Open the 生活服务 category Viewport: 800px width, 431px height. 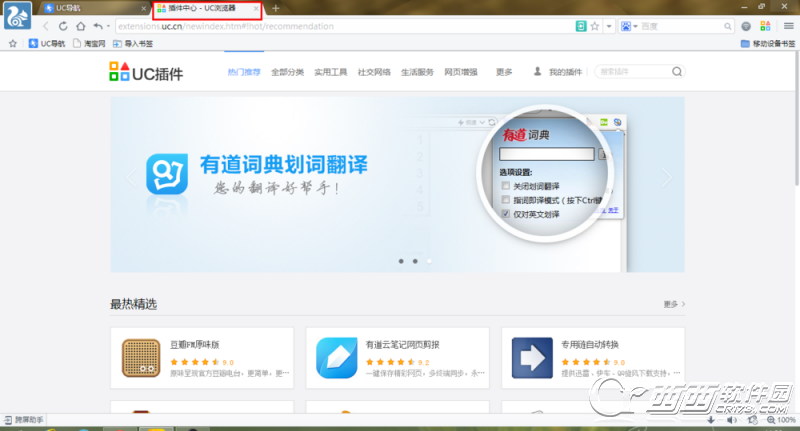(x=417, y=72)
